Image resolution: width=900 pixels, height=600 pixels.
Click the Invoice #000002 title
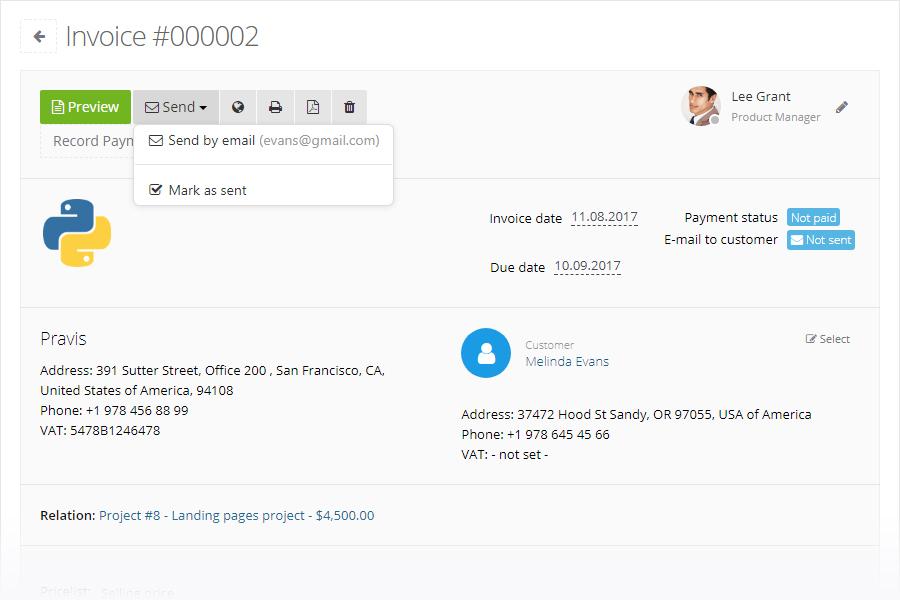coord(162,36)
